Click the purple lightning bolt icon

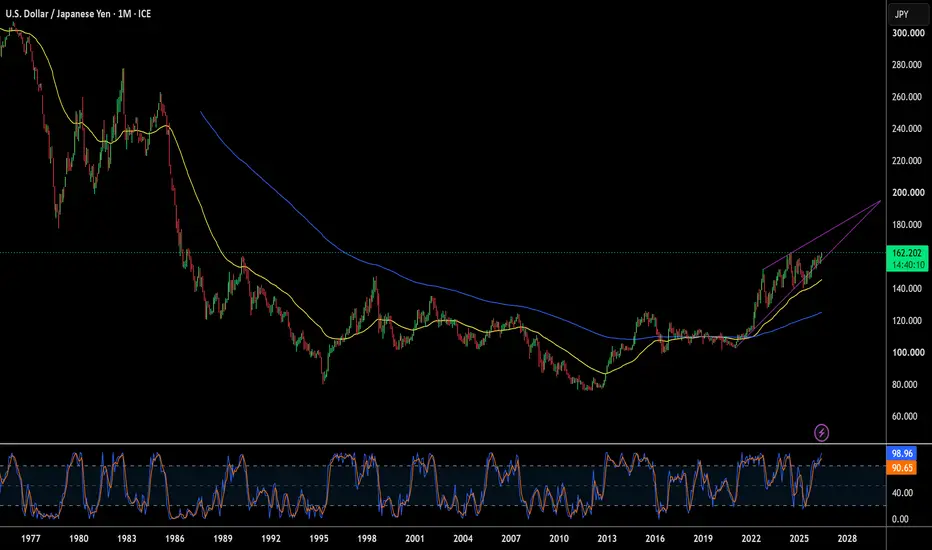click(x=821, y=433)
